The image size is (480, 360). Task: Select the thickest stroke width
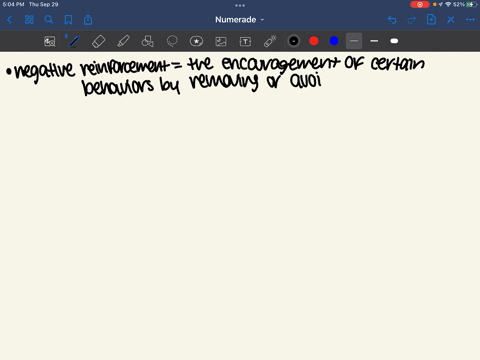point(394,41)
